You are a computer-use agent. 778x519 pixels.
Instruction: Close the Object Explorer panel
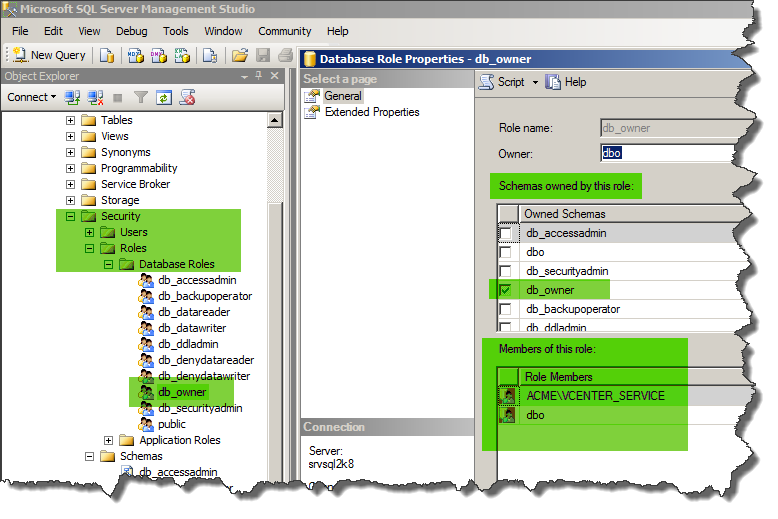click(x=274, y=75)
